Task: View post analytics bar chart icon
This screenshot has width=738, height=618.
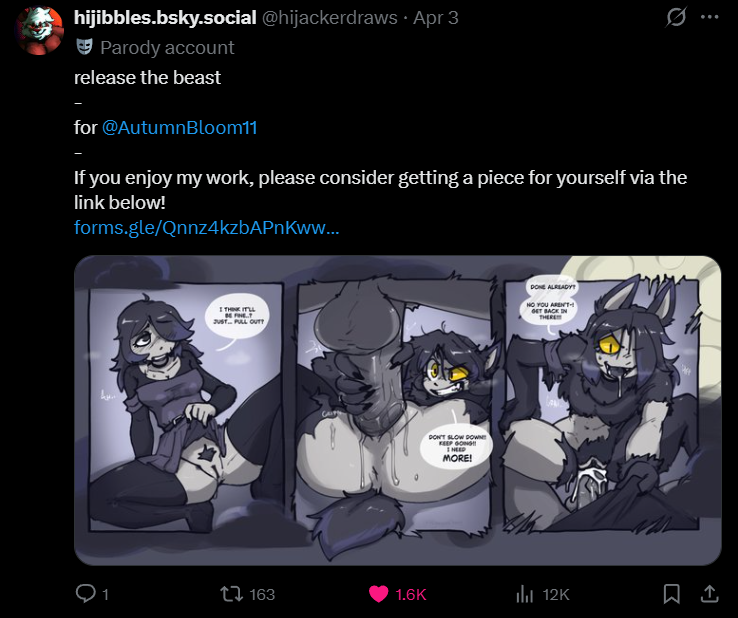Action: coord(524,594)
